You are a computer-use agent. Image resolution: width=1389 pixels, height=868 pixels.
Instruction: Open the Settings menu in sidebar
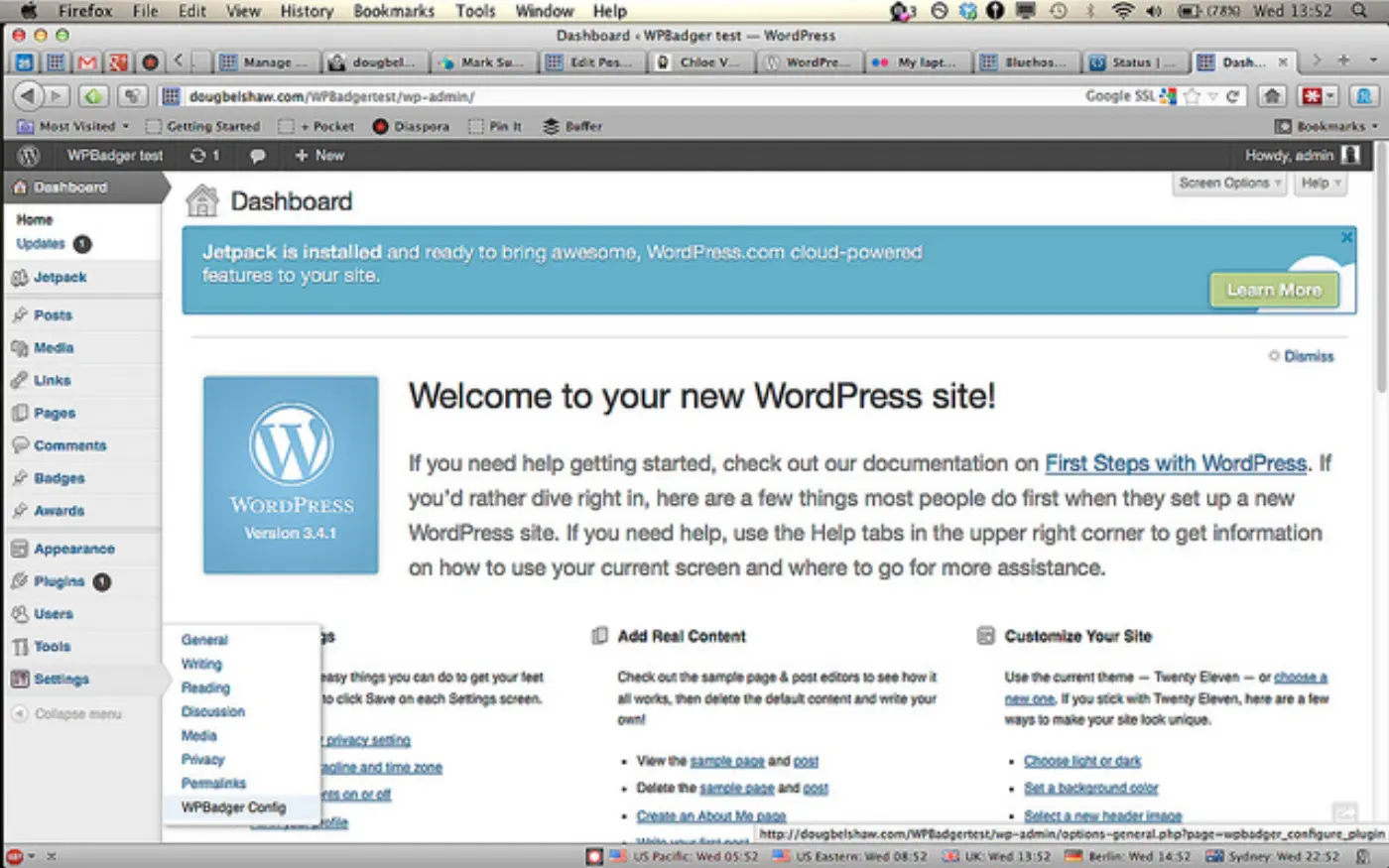62,680
